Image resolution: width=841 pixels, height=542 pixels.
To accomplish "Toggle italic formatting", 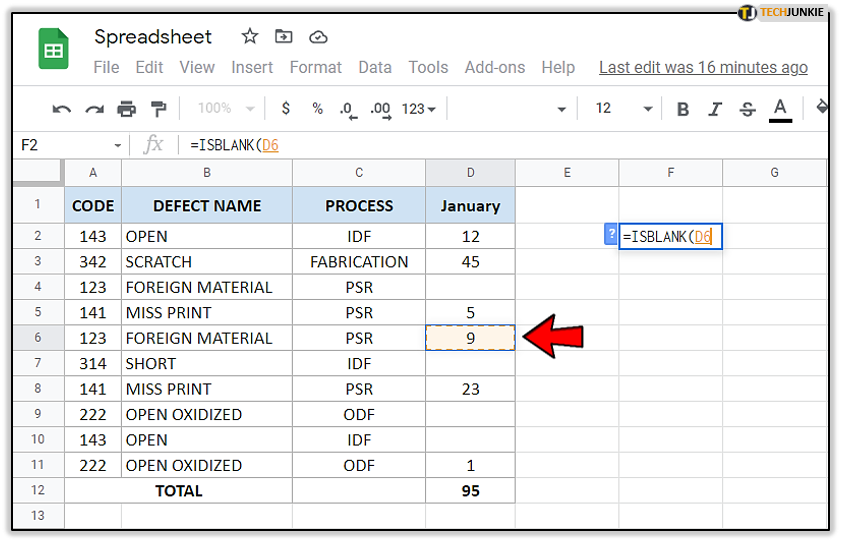I will point(715,109).
